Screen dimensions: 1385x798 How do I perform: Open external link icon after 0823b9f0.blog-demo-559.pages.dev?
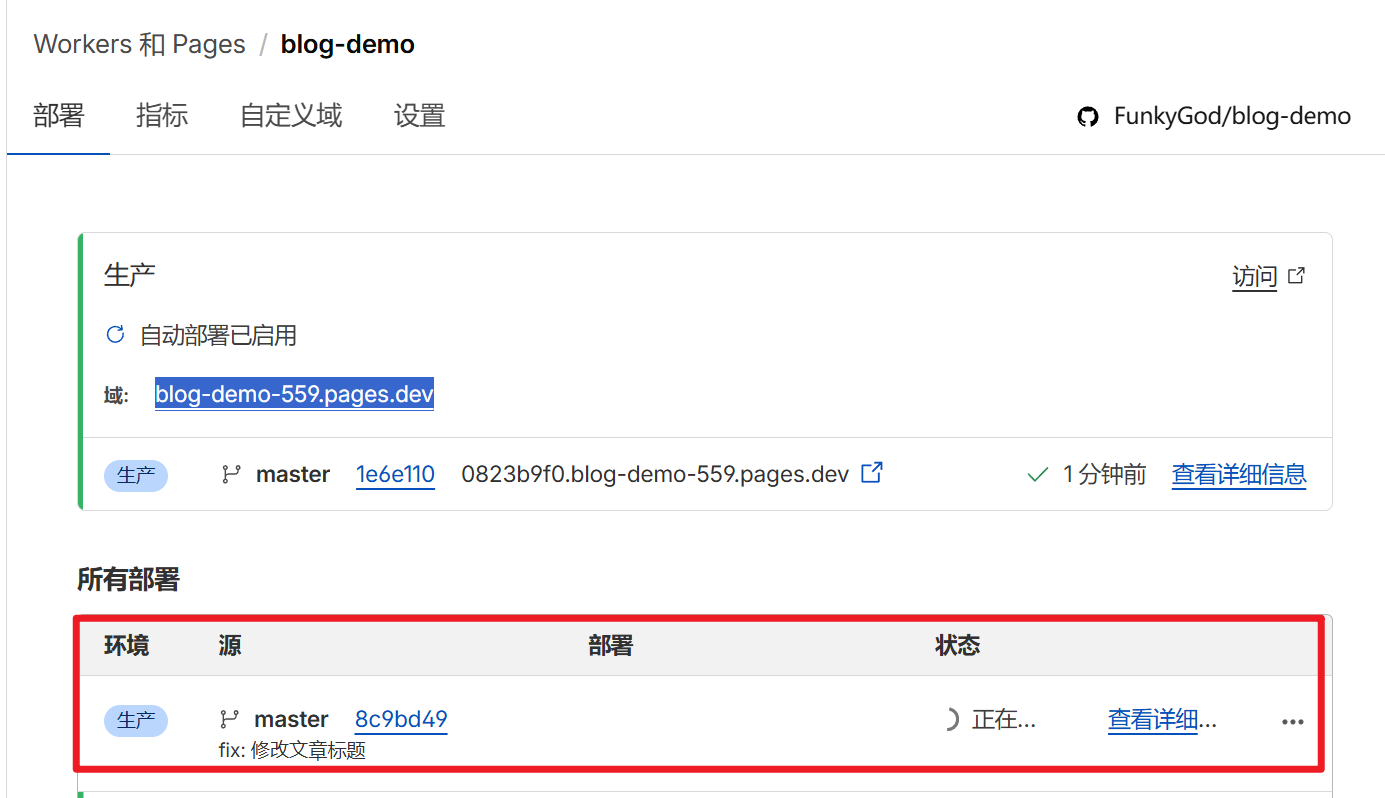pyautogui.click(x=872, y=473)
